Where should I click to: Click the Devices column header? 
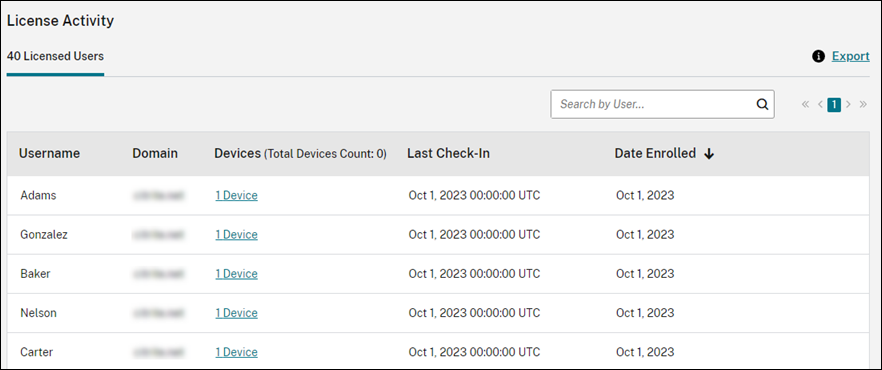(300, 154)
